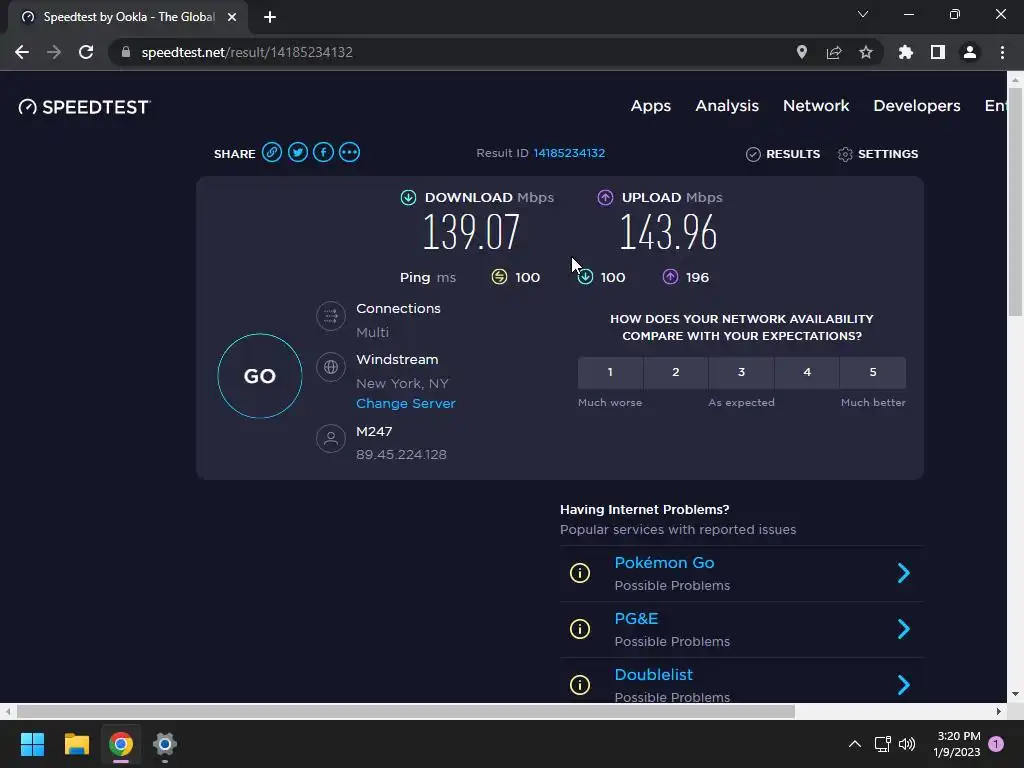Reload the page with the refresh icon
This screenshot has width=1024, height=768.
86,52
